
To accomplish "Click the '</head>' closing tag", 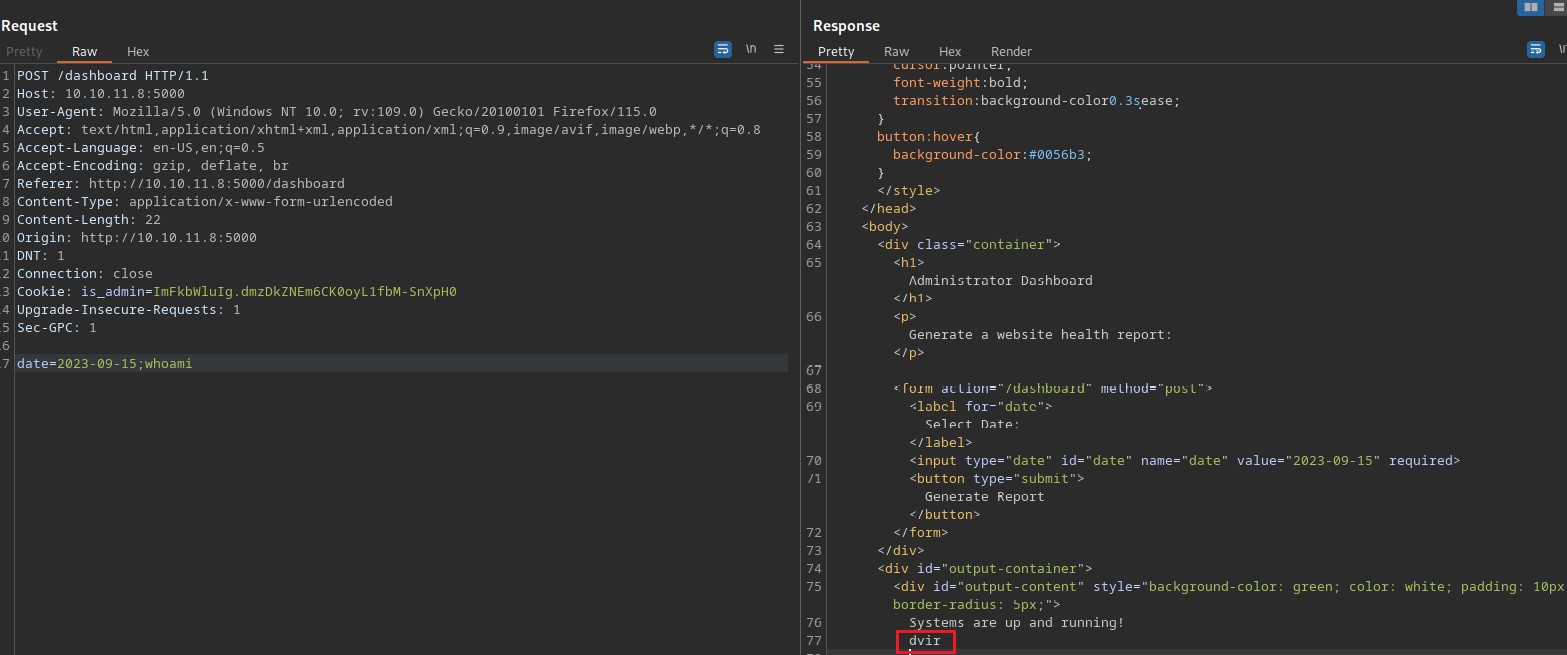I will 889,208.
